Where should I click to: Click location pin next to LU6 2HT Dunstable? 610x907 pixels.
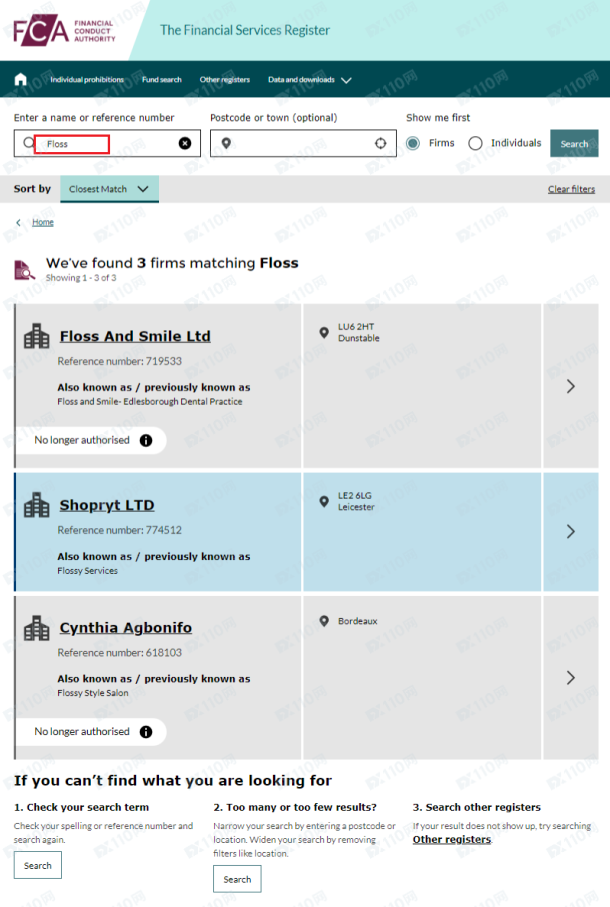point(324,333)
